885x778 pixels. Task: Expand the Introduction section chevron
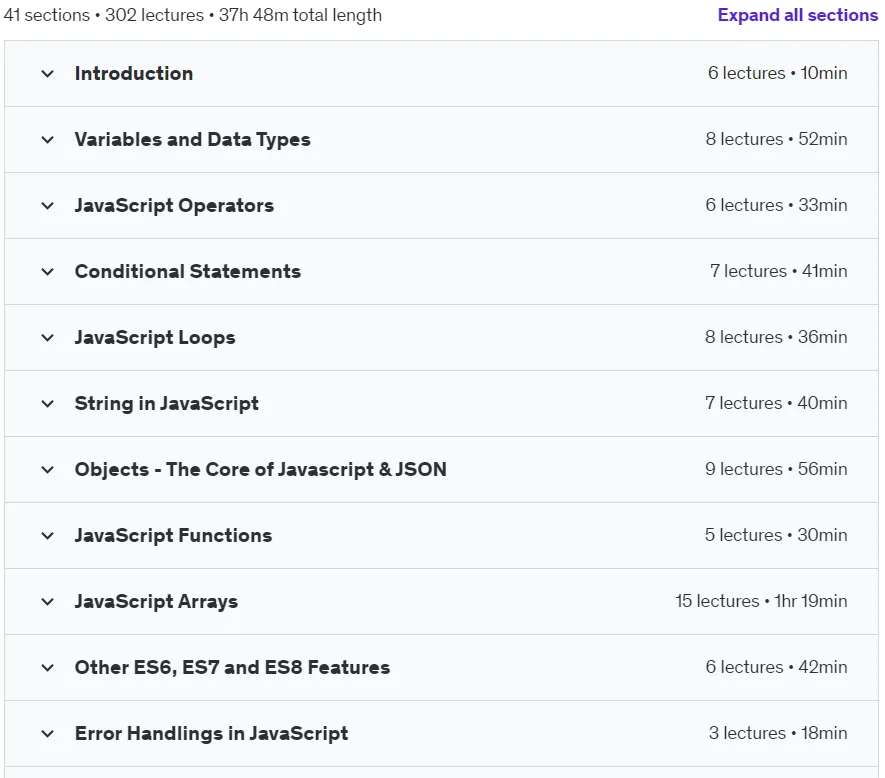click(48, 74)
